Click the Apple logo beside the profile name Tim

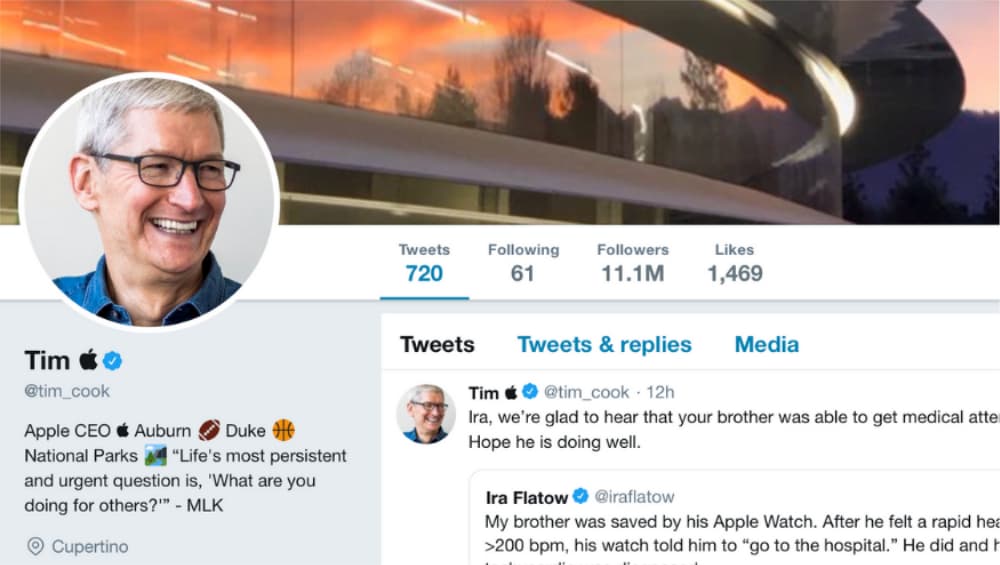(88, 360)
